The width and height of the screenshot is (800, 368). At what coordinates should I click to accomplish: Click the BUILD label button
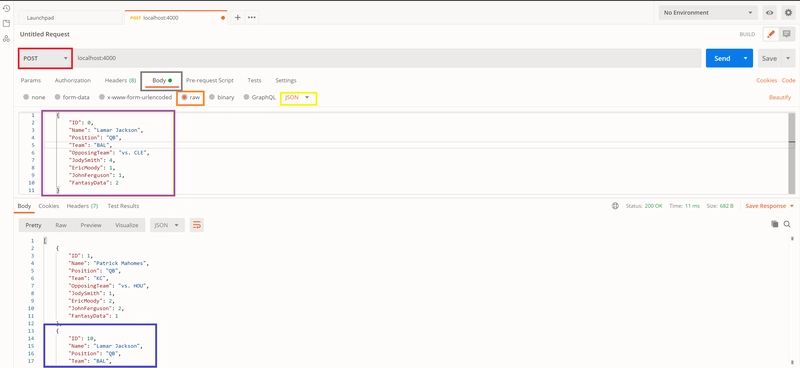point(747,34)
